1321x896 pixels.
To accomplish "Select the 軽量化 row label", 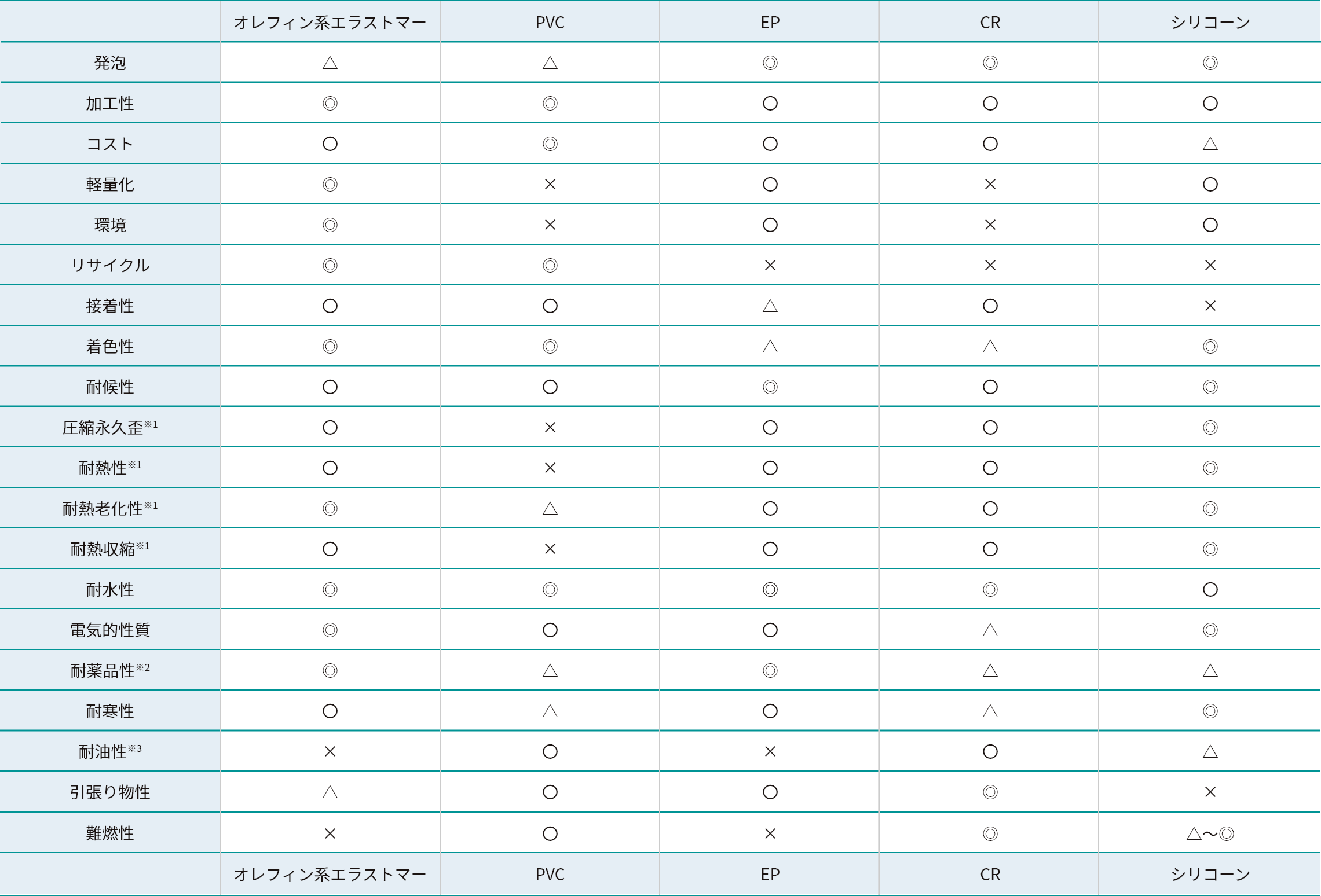I will 110,184.
